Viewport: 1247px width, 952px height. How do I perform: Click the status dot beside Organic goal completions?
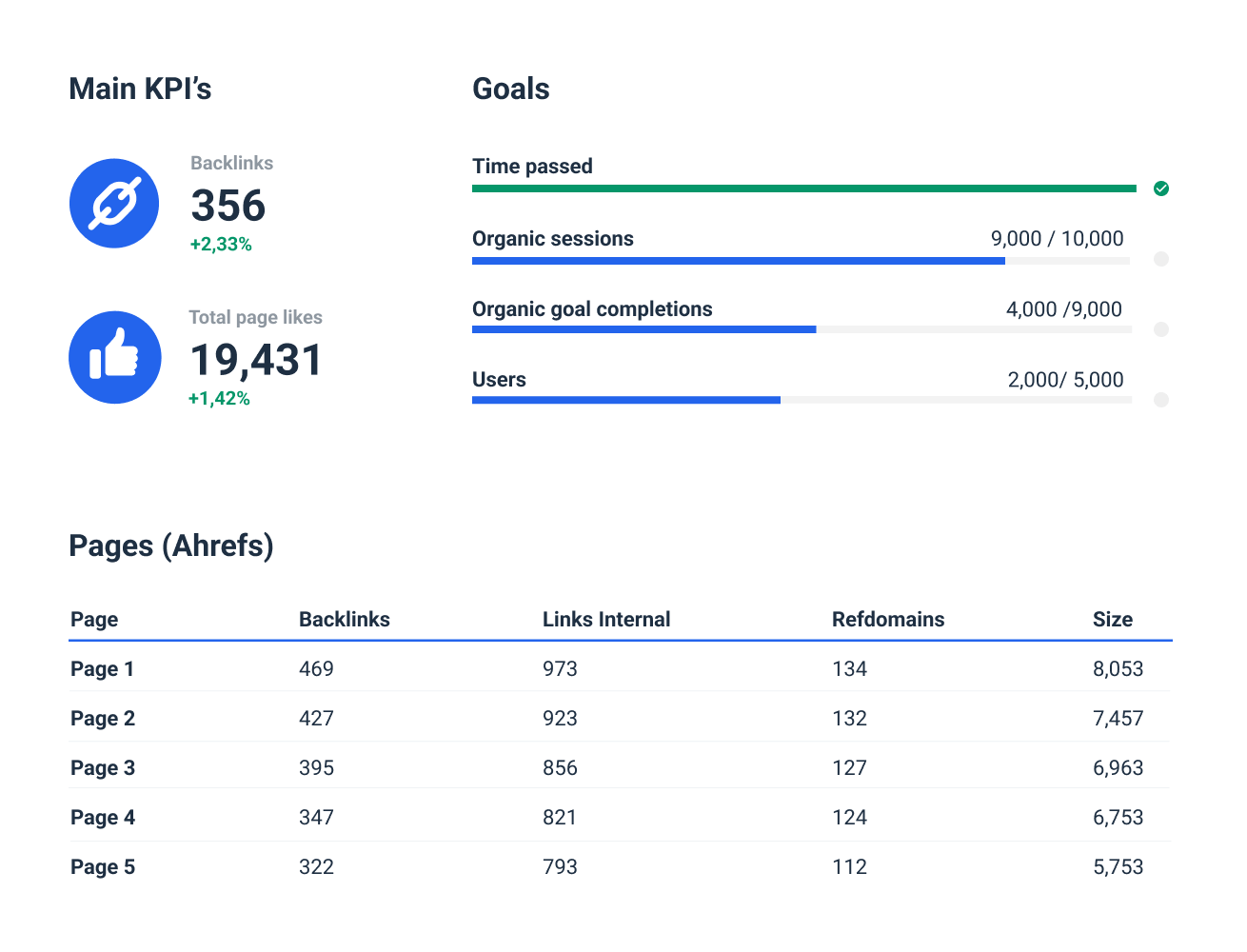(x=1161, y=328)
